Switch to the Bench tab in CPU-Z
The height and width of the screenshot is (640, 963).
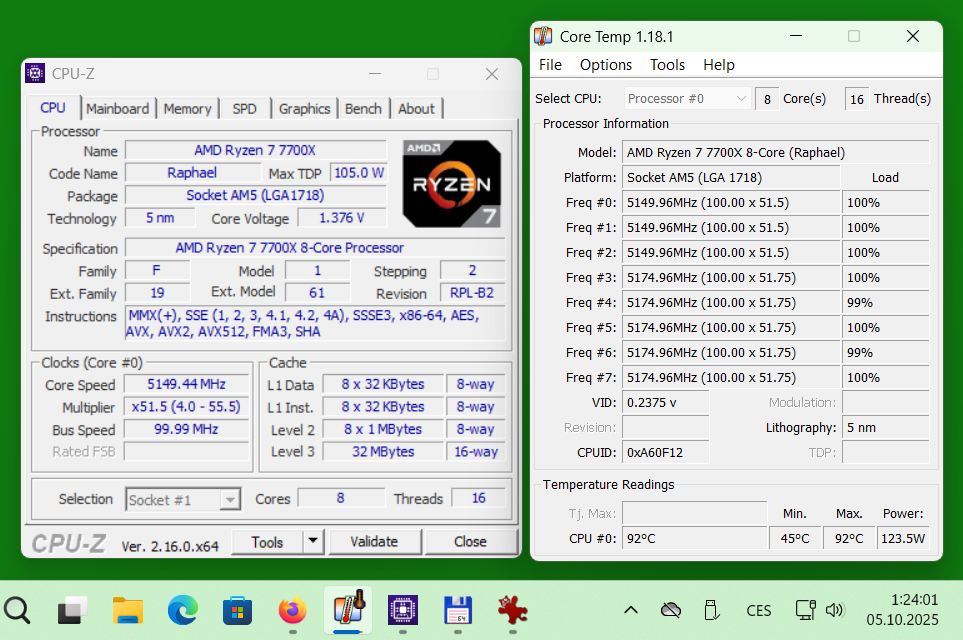tap(363, 108)
